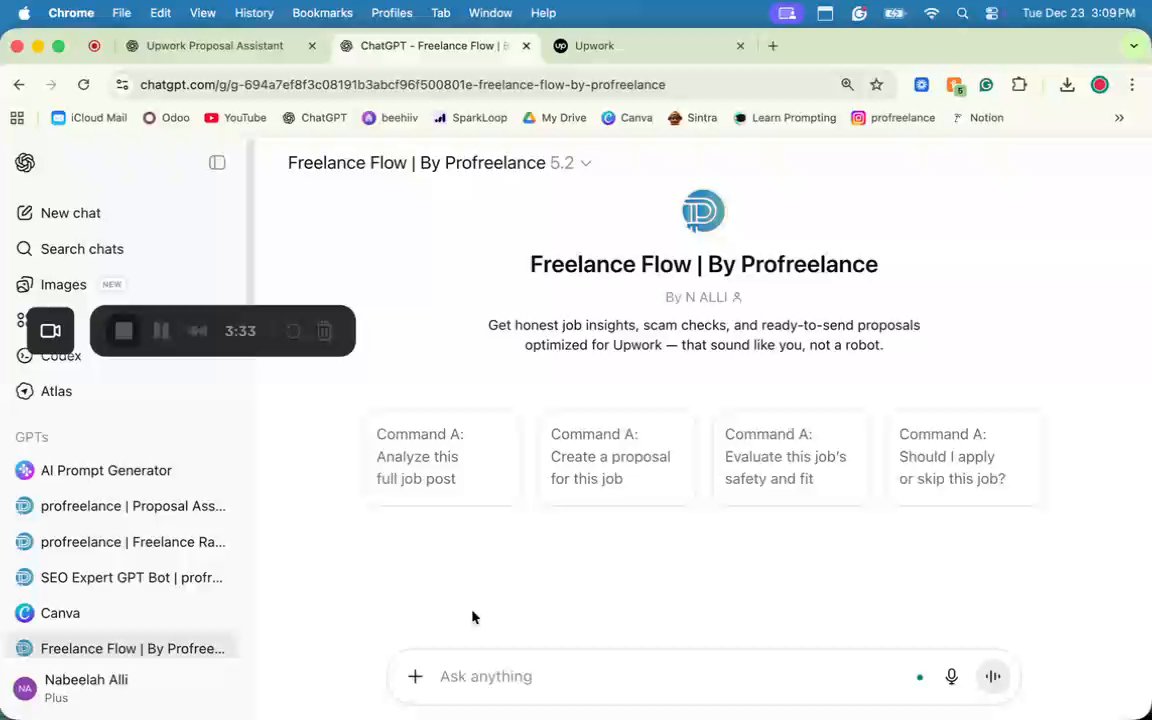The image size is (1152, 720).
Task: Open the Notion bookmark
Action: coord(978,118)
